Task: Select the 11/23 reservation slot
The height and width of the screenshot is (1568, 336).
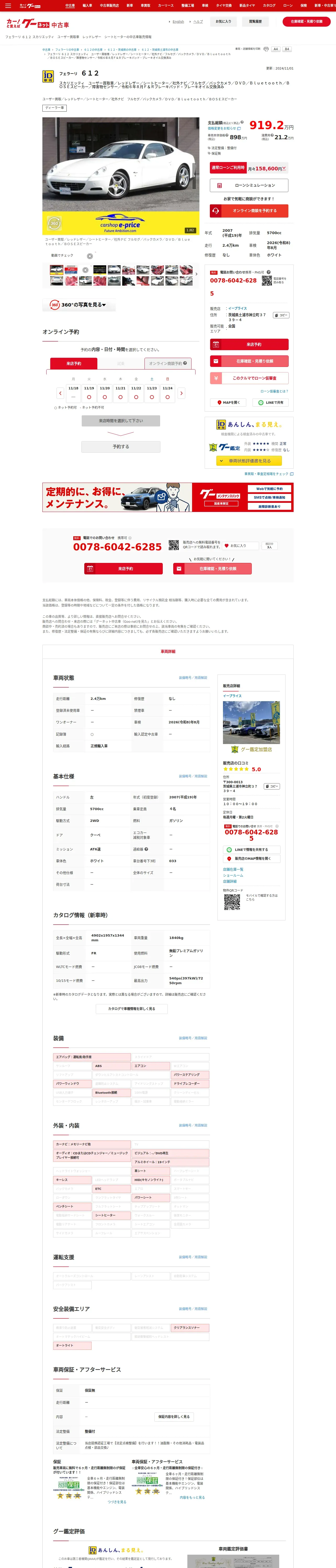Action: tap(152, 393)
